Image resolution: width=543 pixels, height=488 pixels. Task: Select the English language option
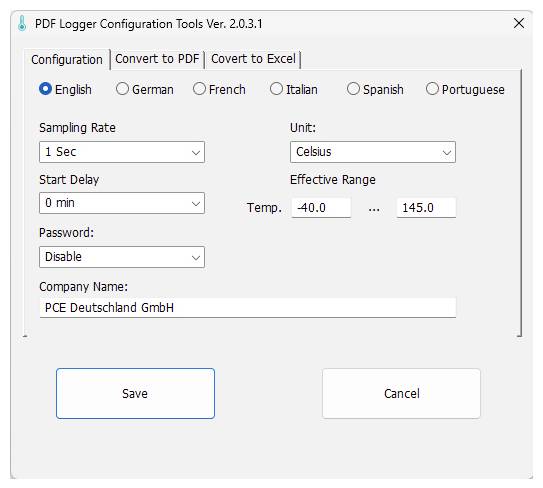pyautogui.click(x=65, y=89)
